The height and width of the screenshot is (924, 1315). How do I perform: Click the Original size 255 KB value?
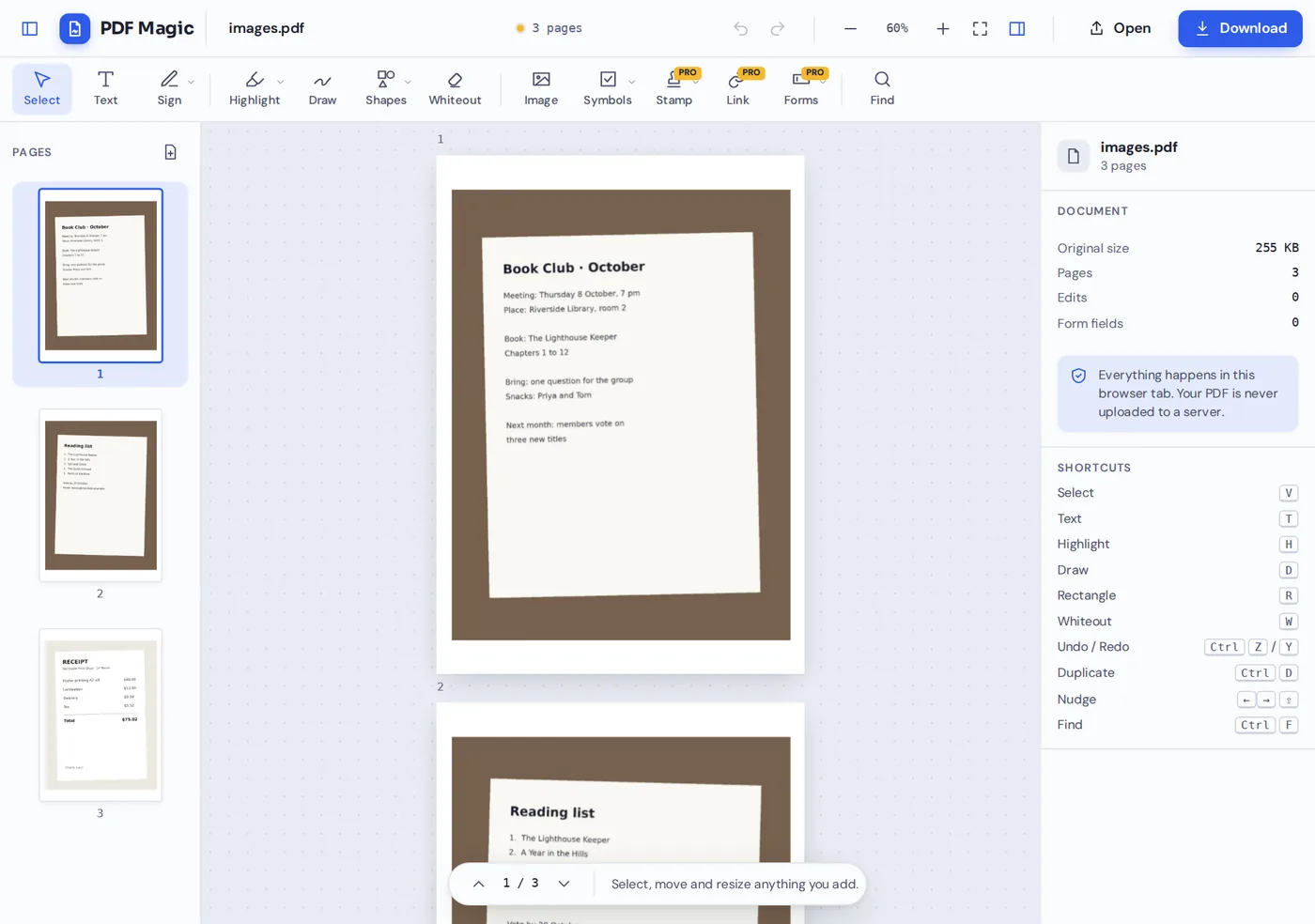click(1276, 248)
